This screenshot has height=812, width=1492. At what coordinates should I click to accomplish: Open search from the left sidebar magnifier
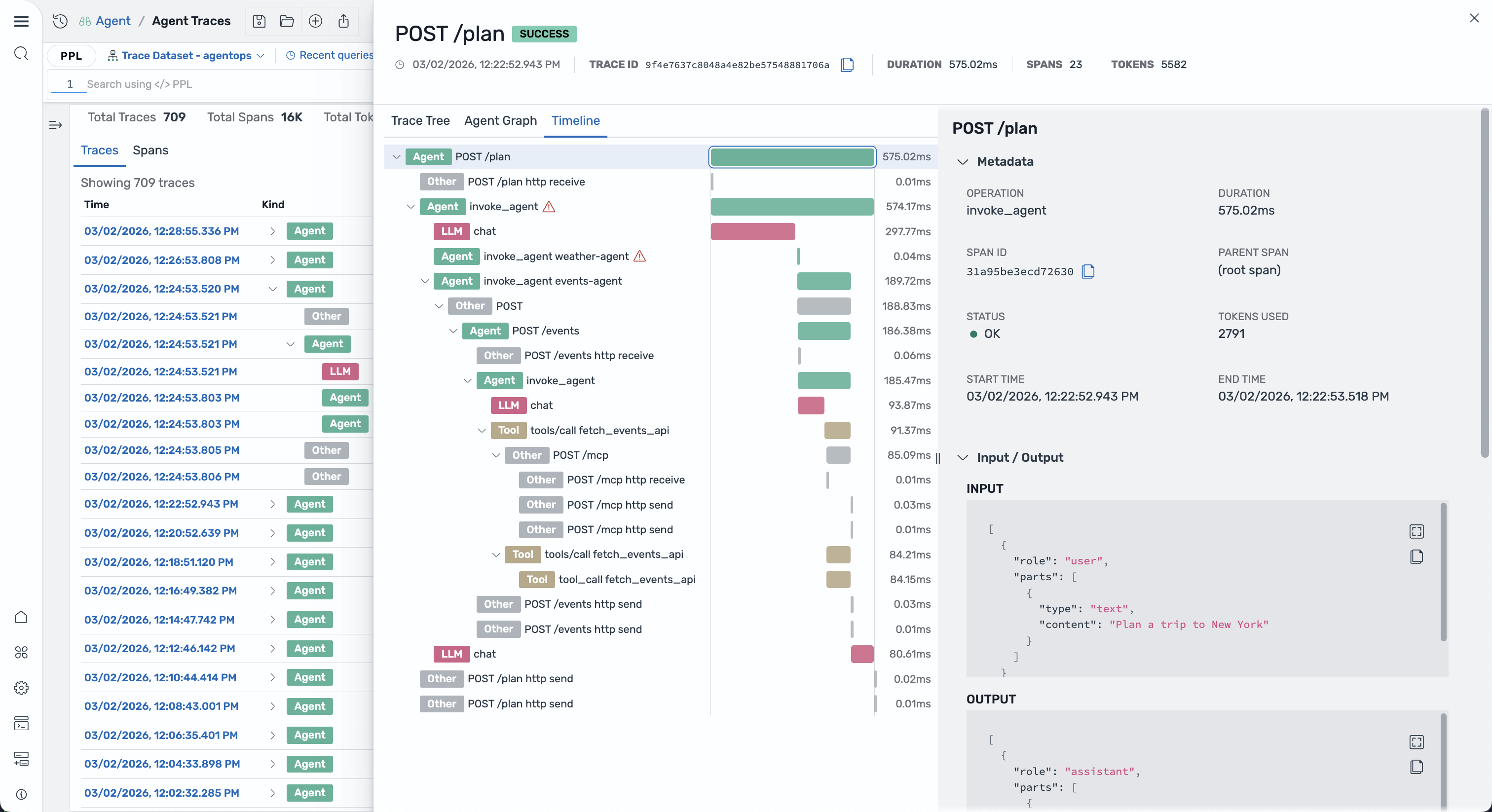pos(21,53)
